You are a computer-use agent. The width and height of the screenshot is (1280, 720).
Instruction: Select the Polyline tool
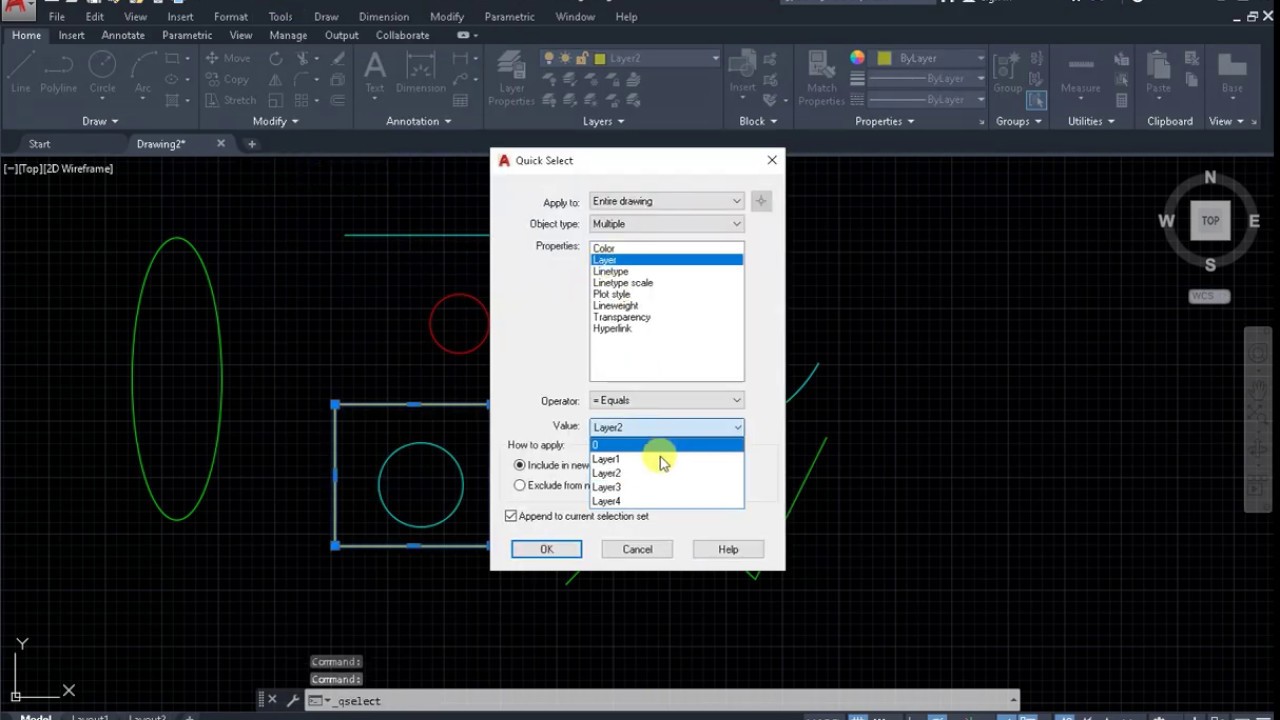(59, 73)
